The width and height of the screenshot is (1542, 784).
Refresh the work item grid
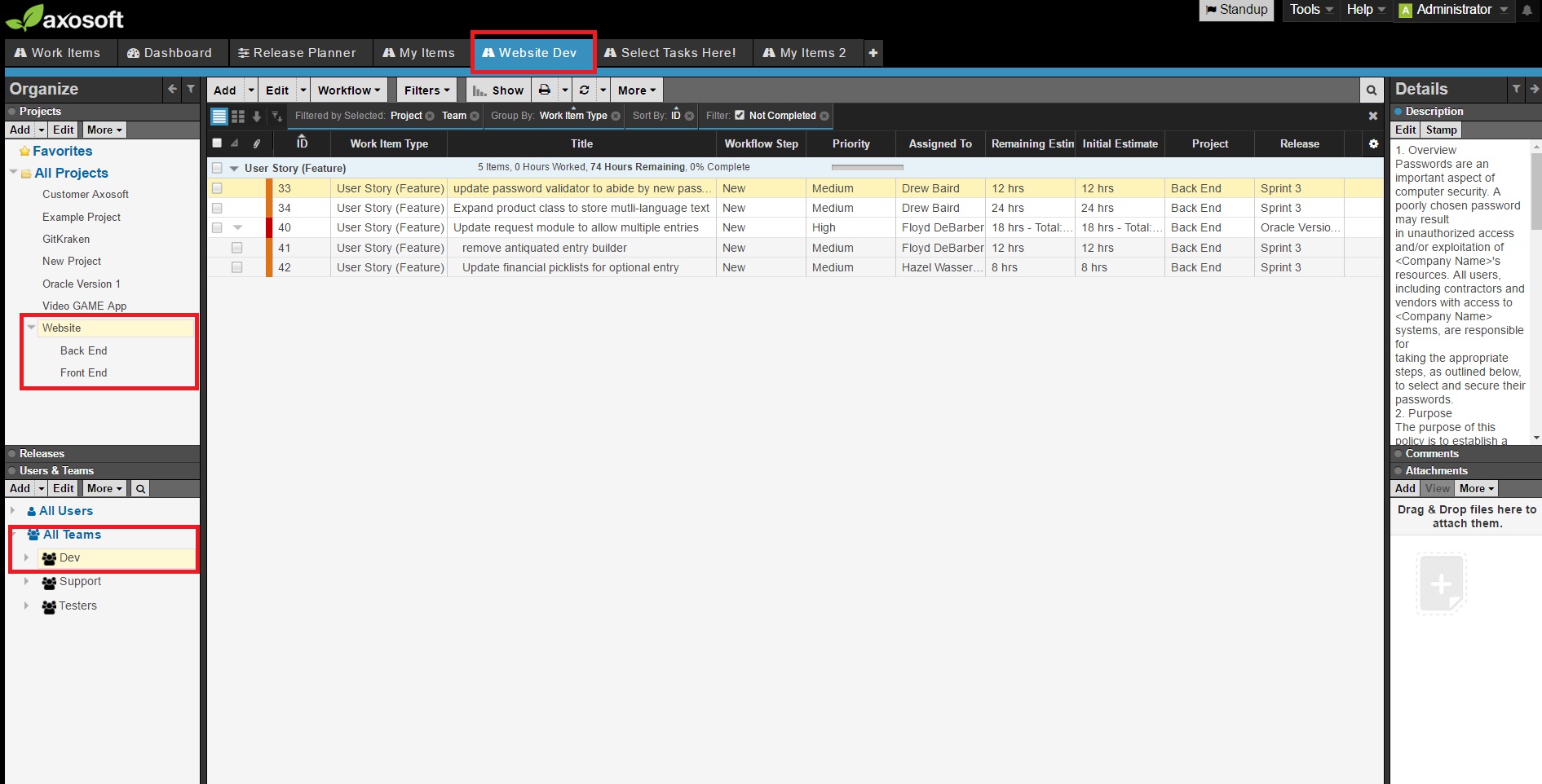click(x=585, y=90)
